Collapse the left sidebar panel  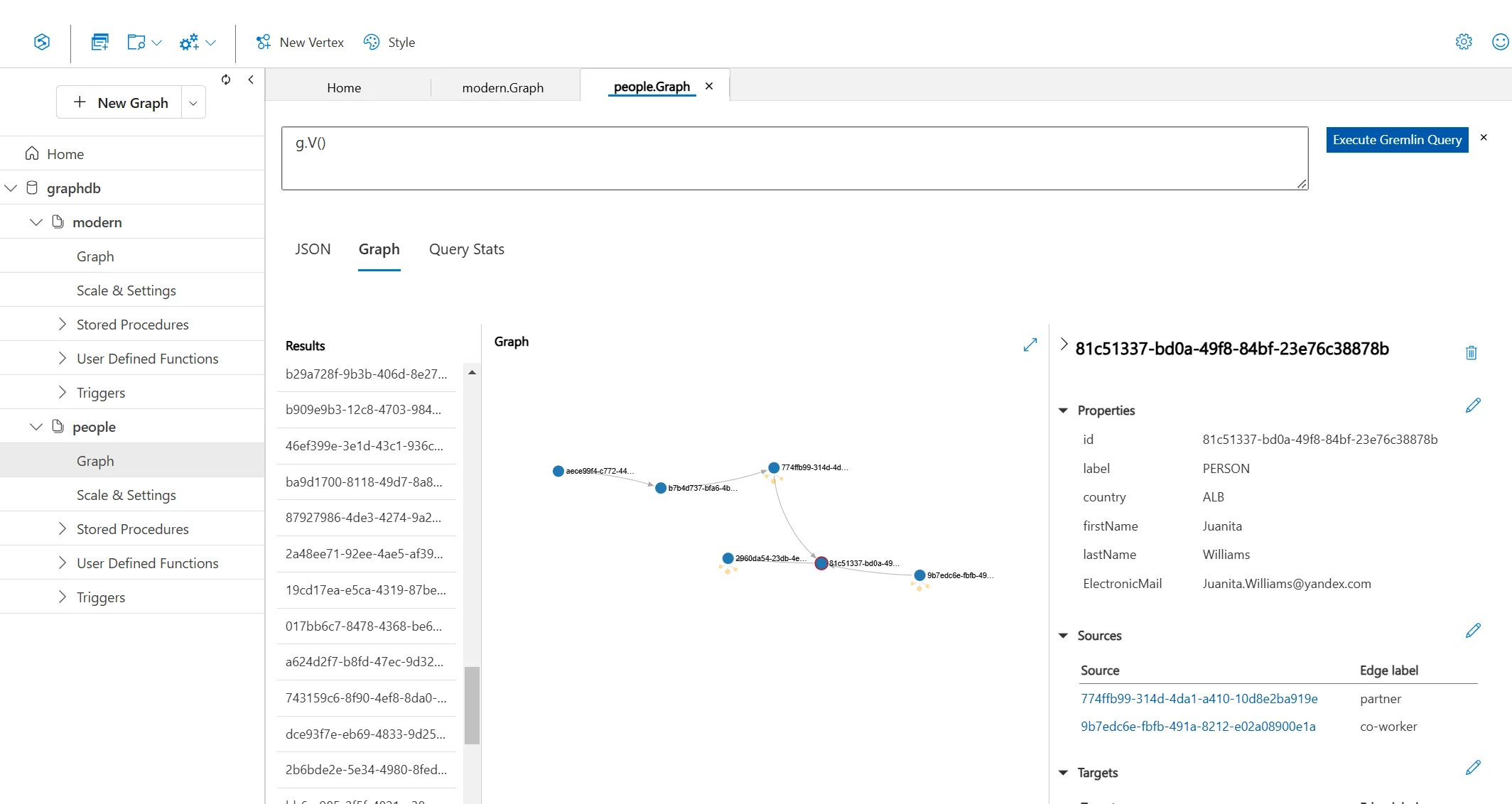pos(251,80)
